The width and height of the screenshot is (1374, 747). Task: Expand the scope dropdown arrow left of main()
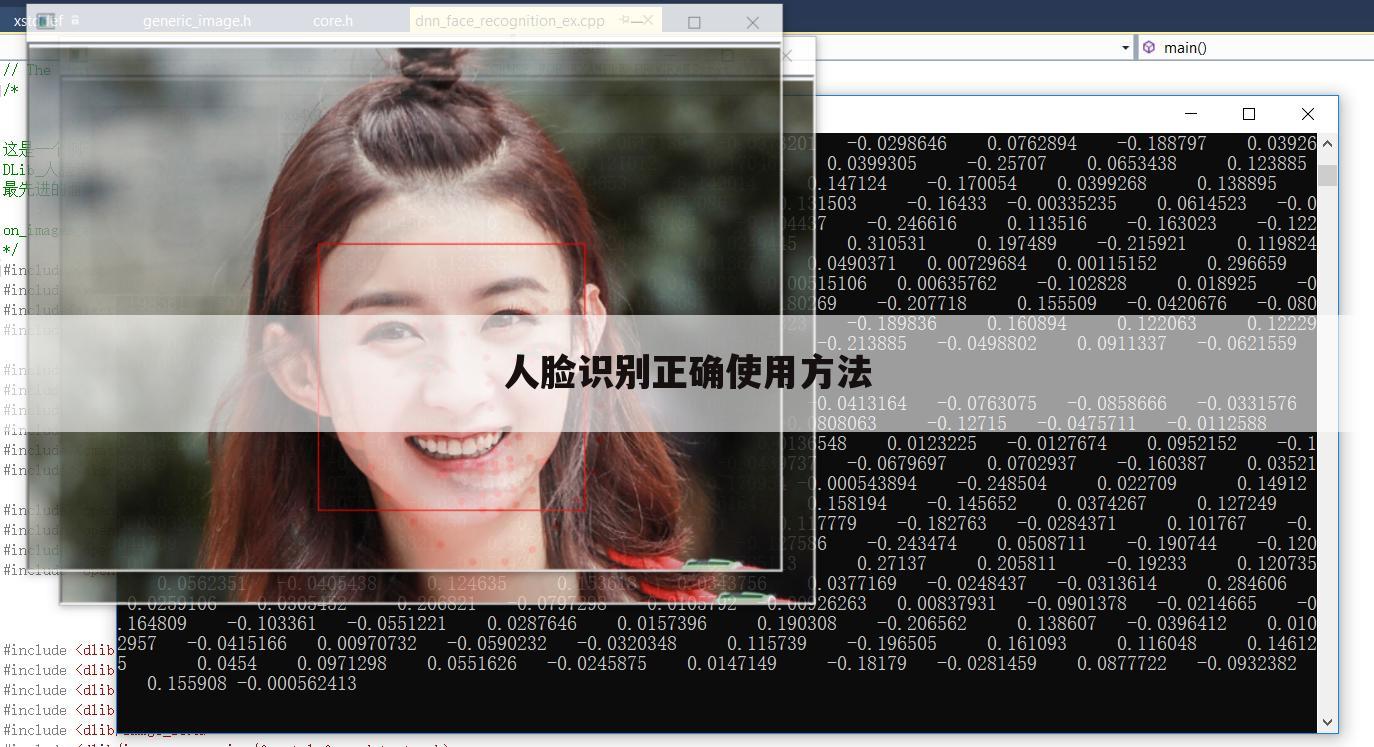[x=1125, y=47]
